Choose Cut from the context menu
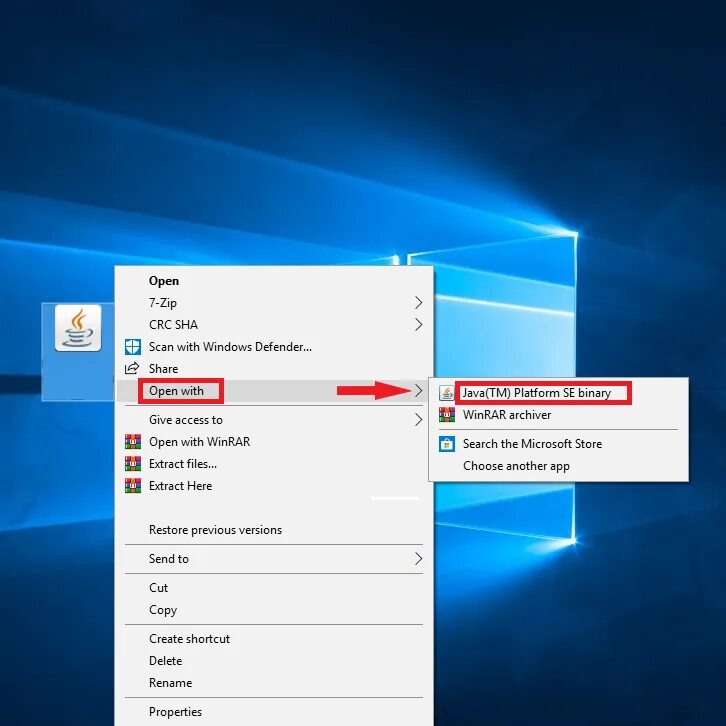 274,588
